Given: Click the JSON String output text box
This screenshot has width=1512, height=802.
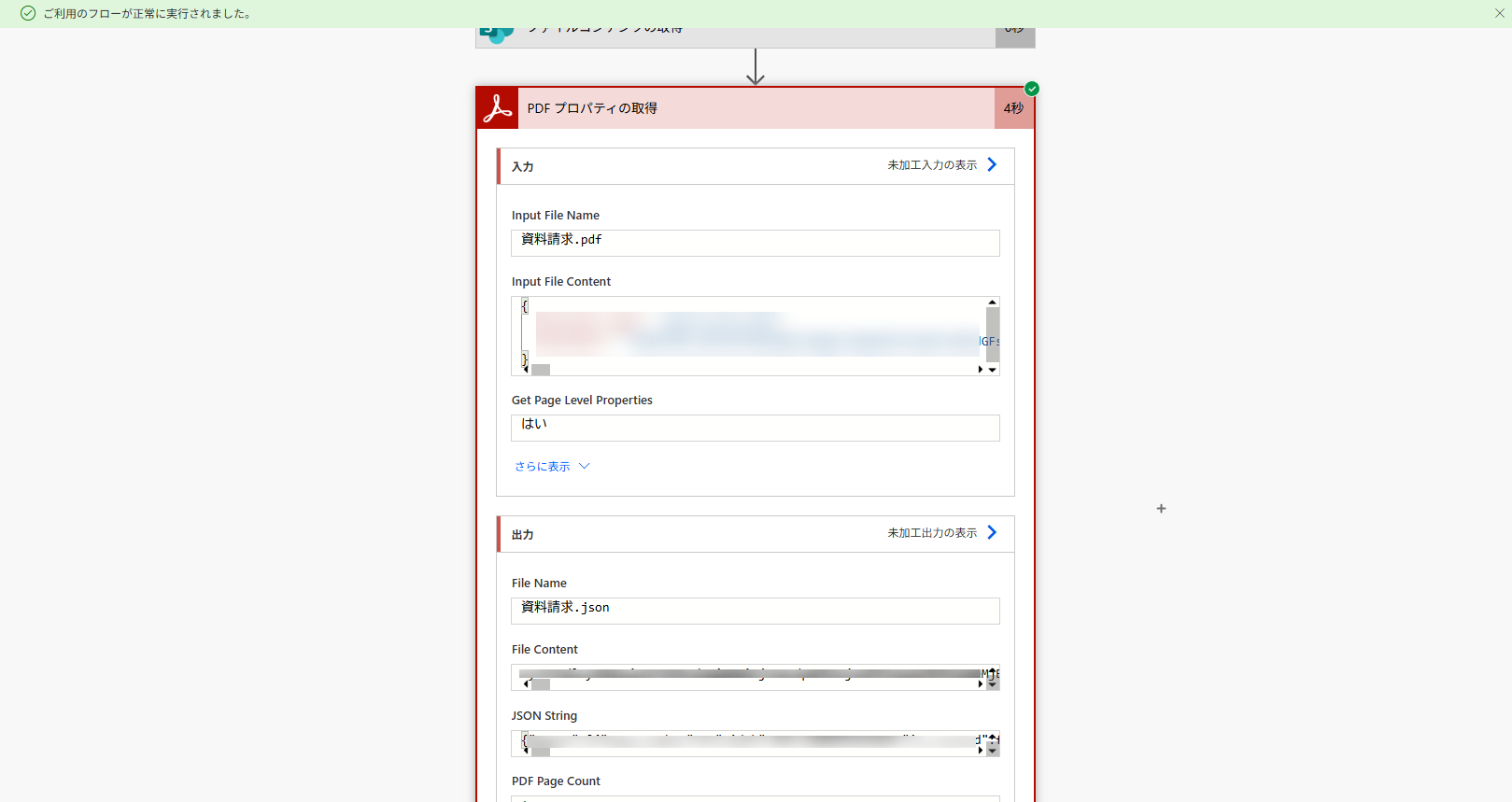Looking at the screenshot, I should click(x=756, y=743).
